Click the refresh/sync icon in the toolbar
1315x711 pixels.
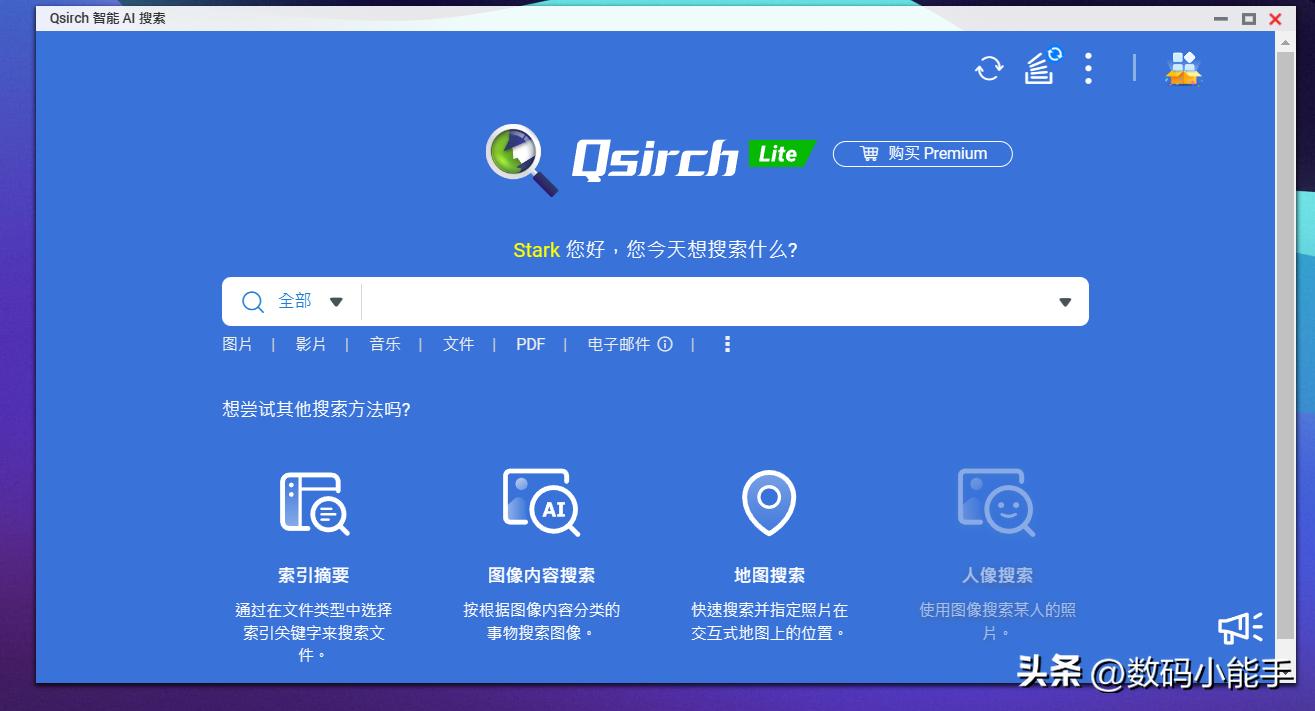(x=988, y=69)
